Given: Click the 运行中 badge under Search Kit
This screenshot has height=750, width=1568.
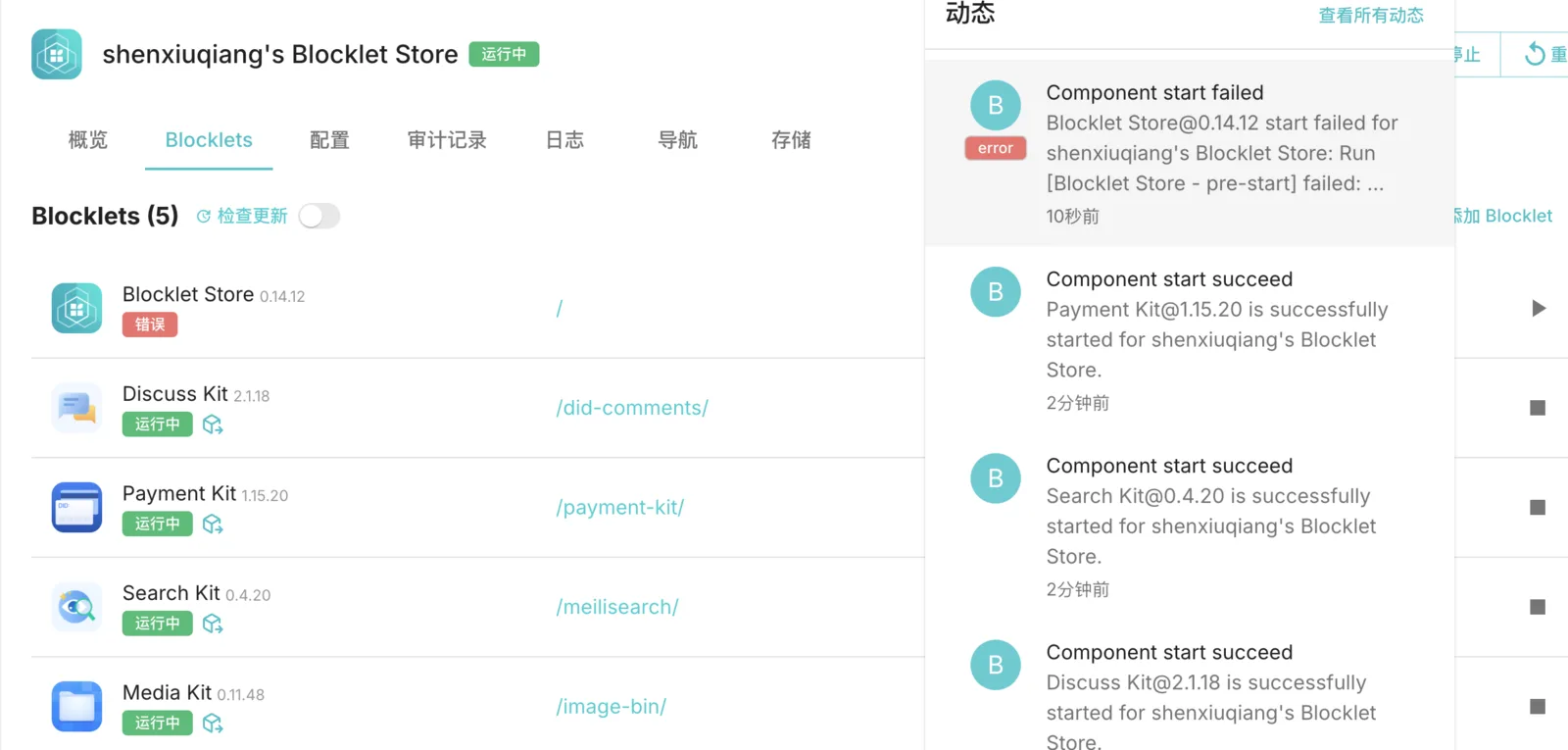Looking at the screenshot, I should pyautogui.click(x=158, y=624).
